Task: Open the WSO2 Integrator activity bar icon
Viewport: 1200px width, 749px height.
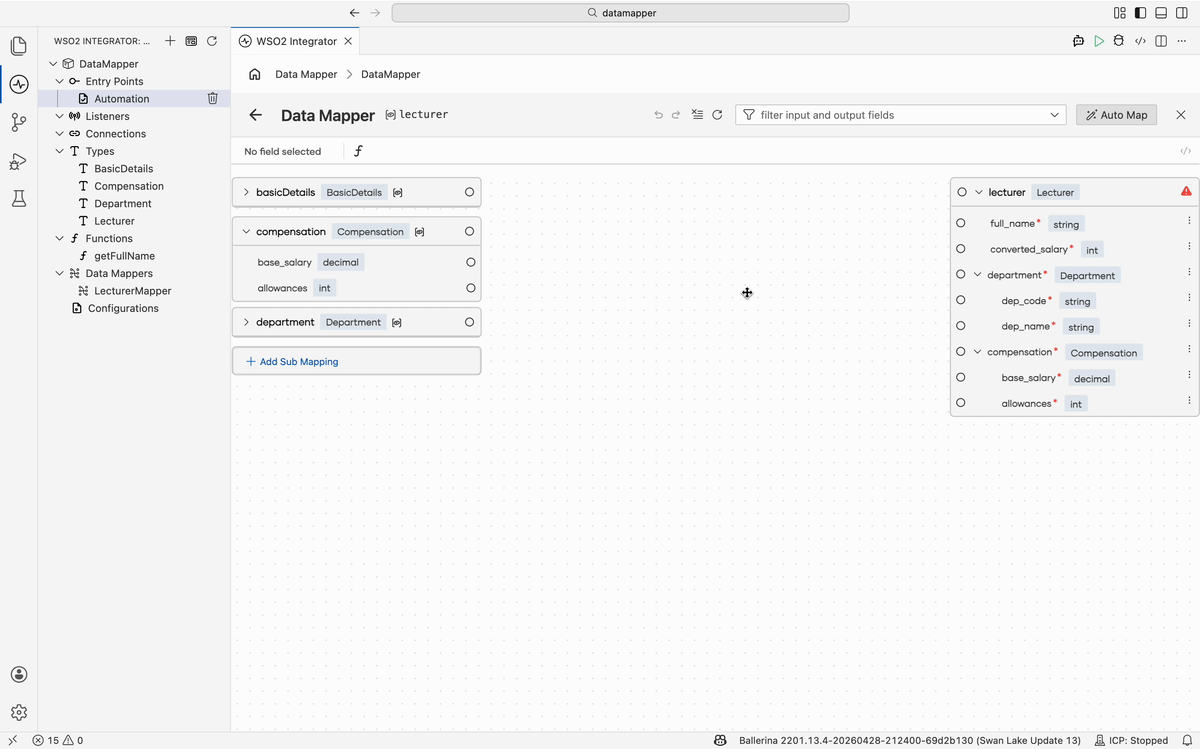Action: click(x=18, y=84)
